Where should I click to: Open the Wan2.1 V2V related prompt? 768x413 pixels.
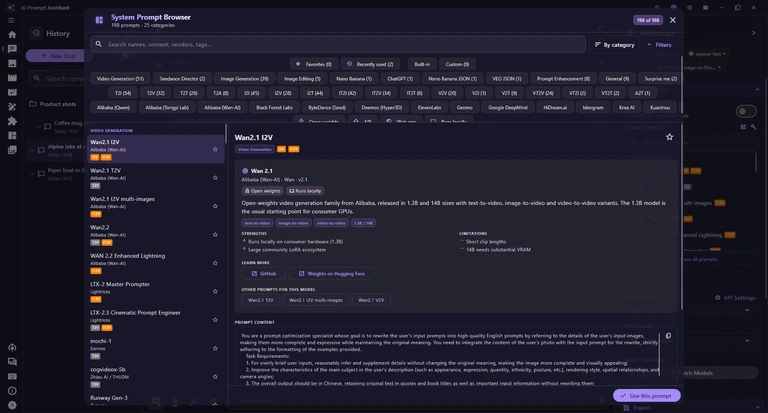(x=371, y=300)
